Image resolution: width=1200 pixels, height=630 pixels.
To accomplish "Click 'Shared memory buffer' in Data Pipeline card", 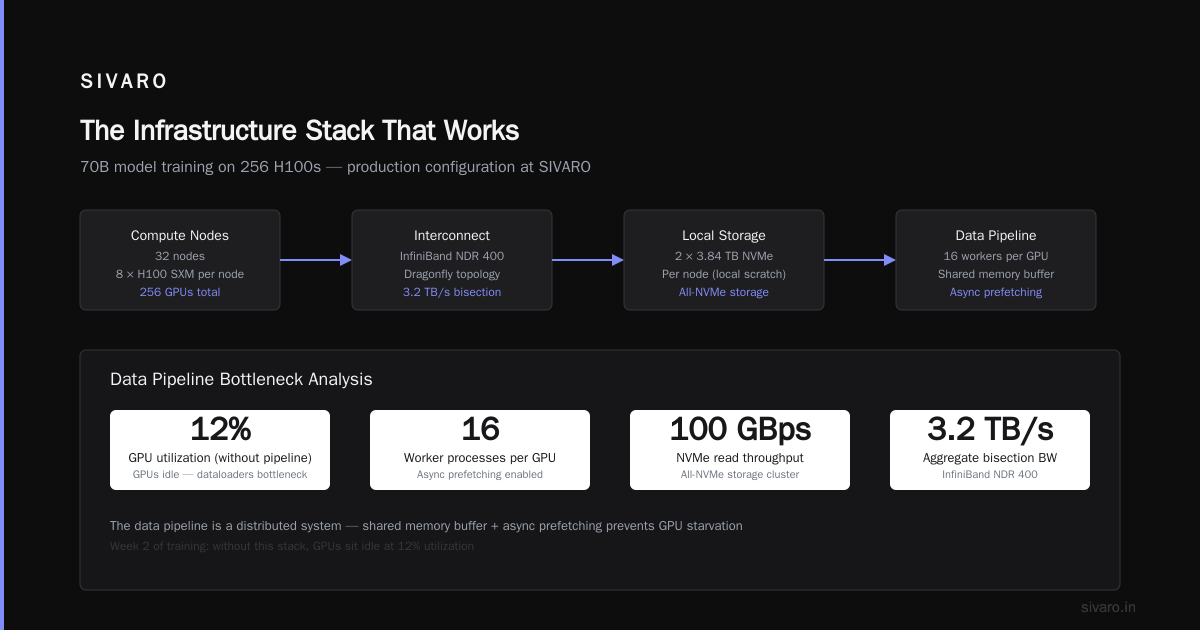I will [x=996, y=274].
